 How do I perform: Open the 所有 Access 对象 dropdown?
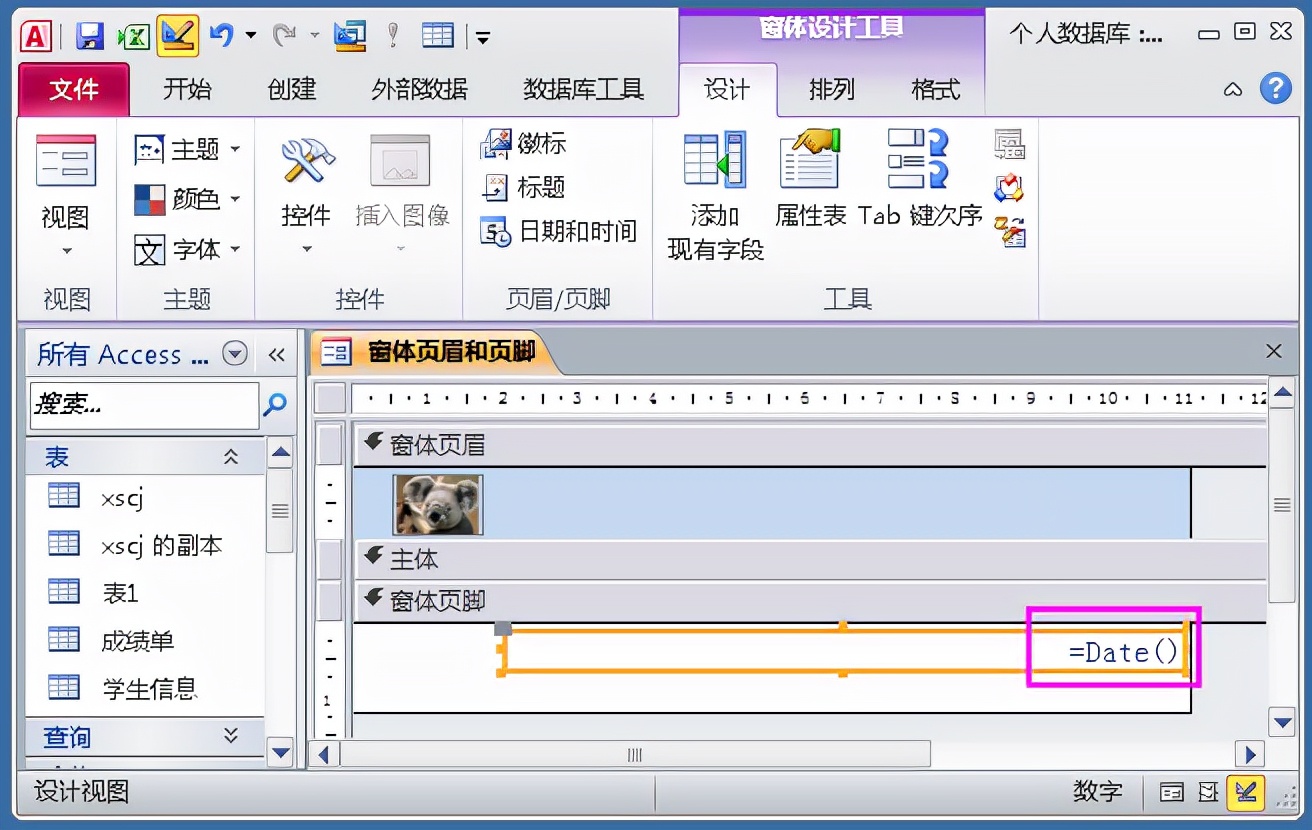click(x=236, y=353)
